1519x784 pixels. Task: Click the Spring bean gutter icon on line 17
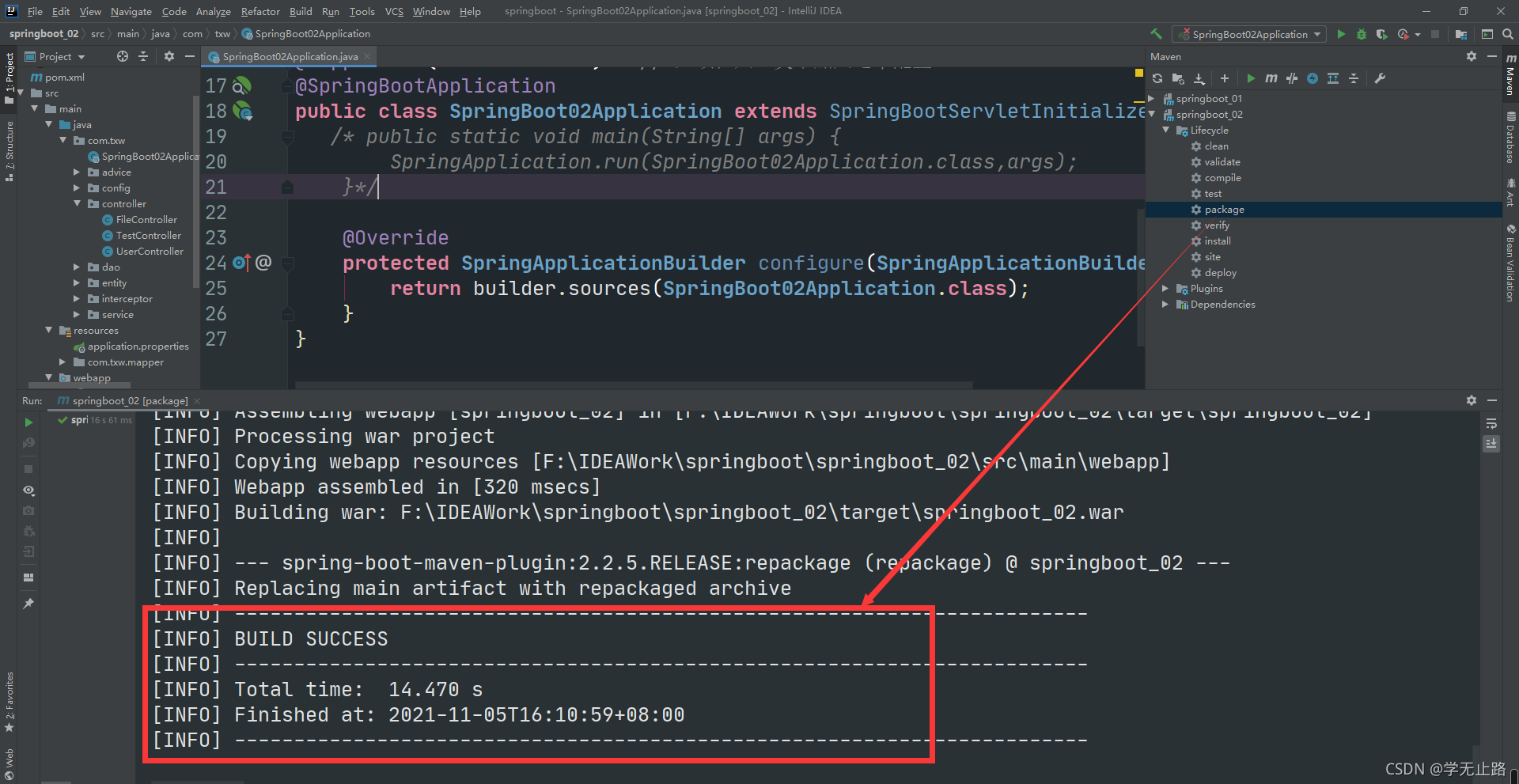242,85
